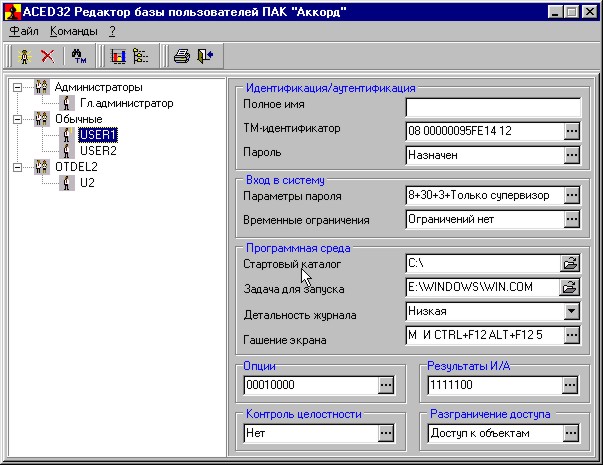Viewport: 603px width, 465px height.
Task: Click the value 8+30+3+Только супервизор
Action: pyautogui.click(x=478, y=195)
